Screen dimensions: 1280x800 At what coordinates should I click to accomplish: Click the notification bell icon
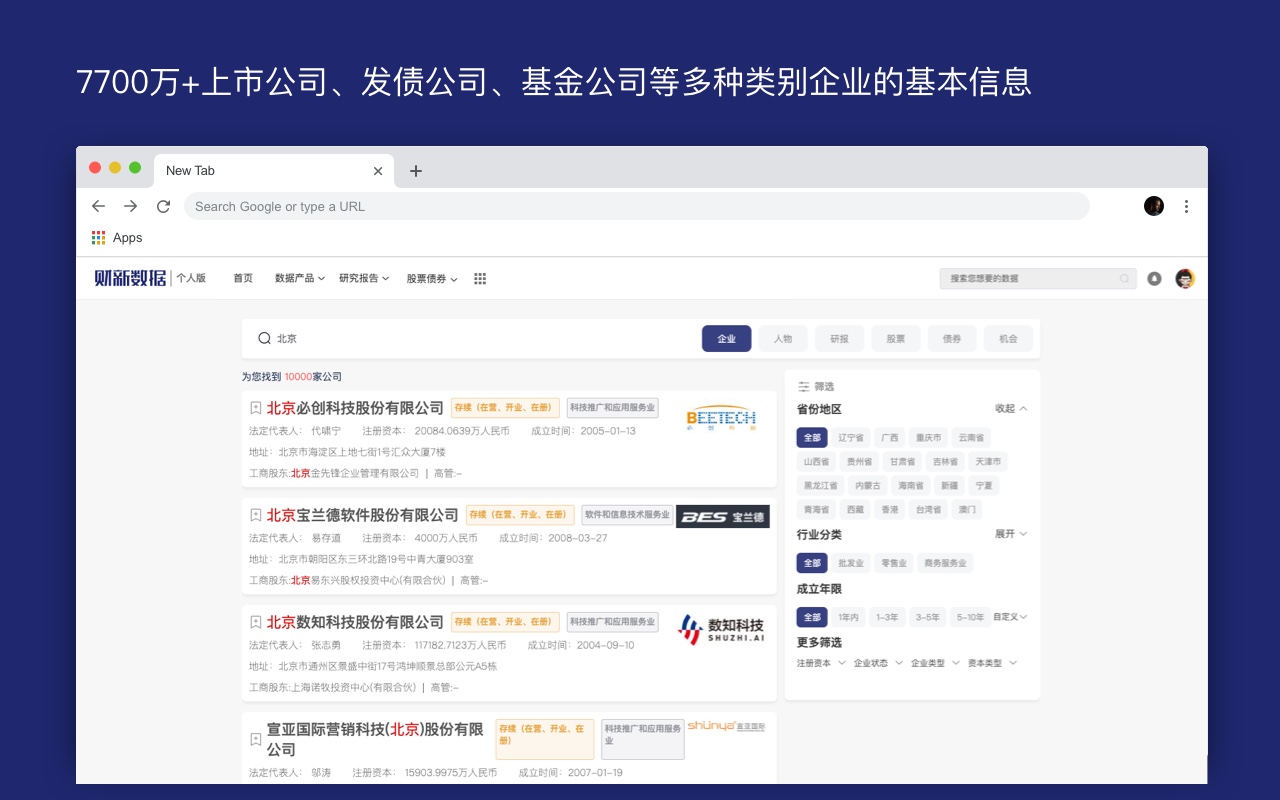[x=1154, y=279]
